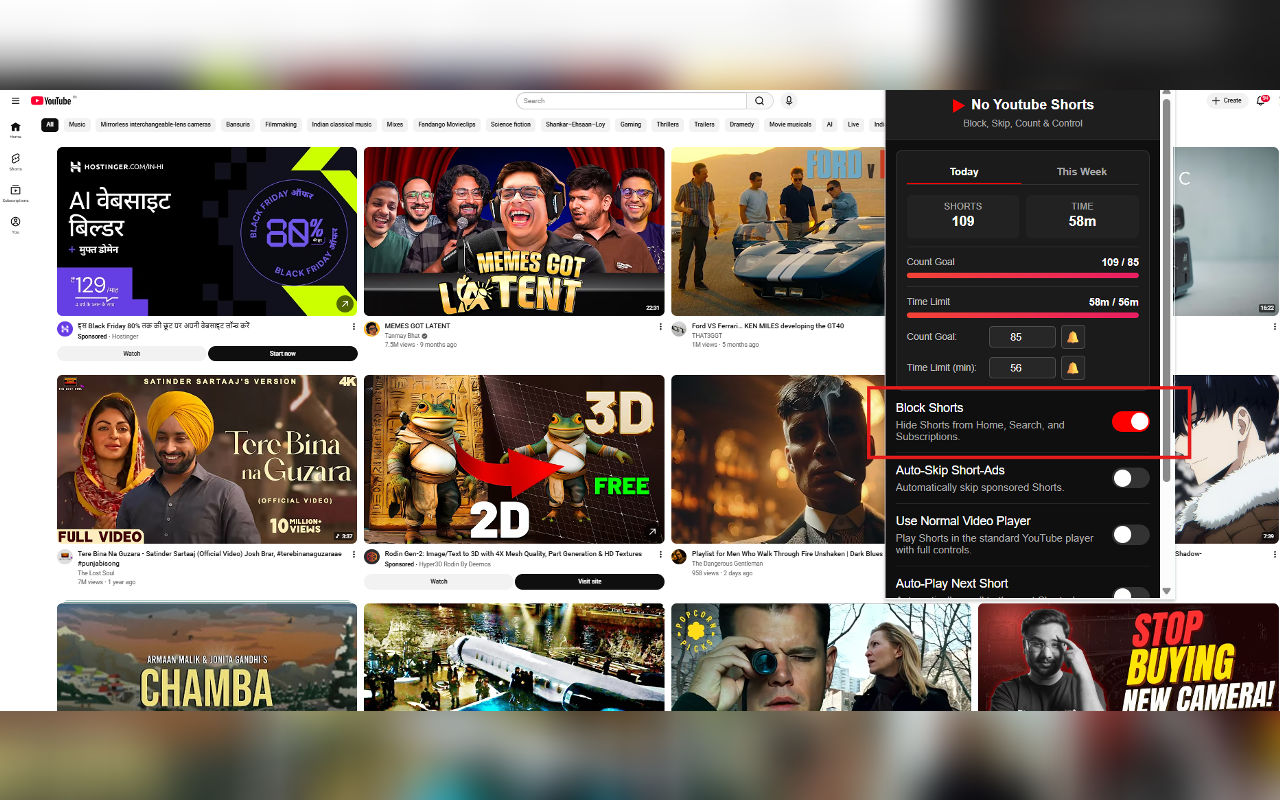Open the You section in sidebar

click(15, 225)
